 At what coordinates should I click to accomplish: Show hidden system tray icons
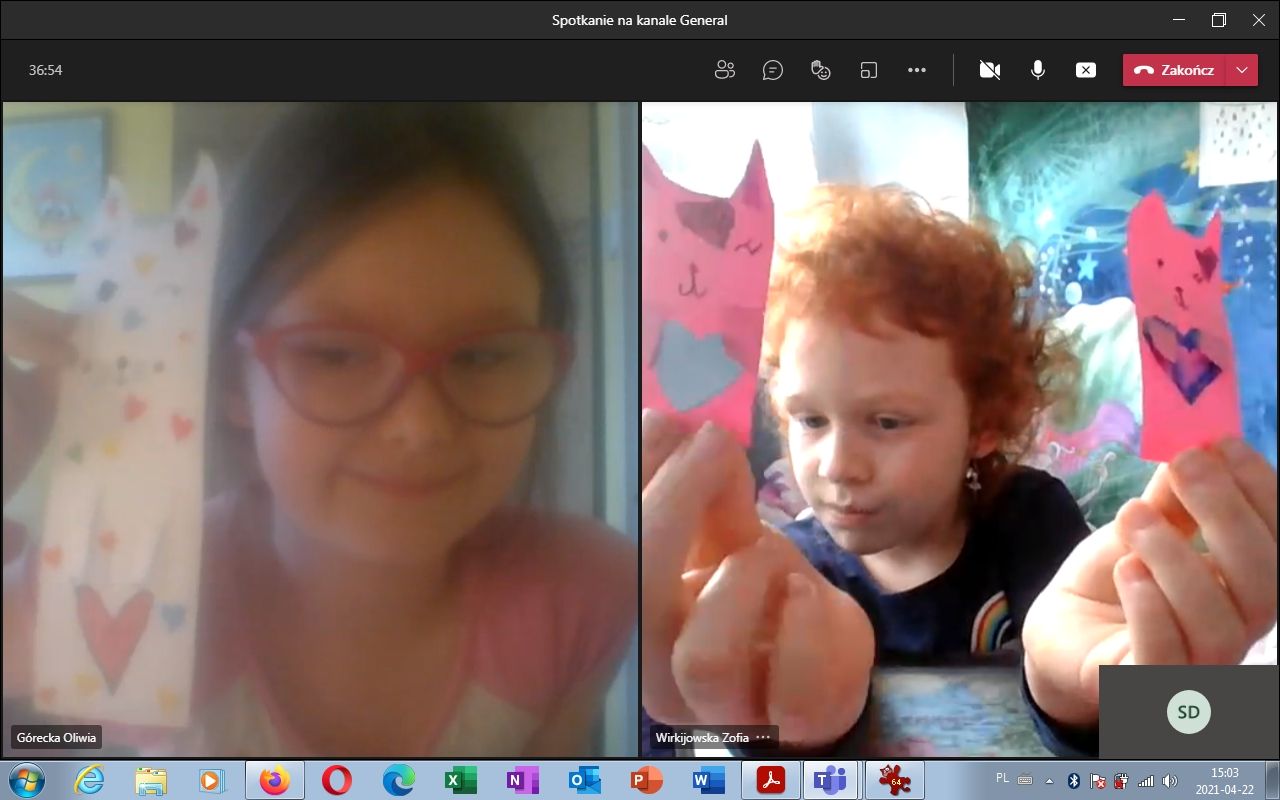point(1049,780)
